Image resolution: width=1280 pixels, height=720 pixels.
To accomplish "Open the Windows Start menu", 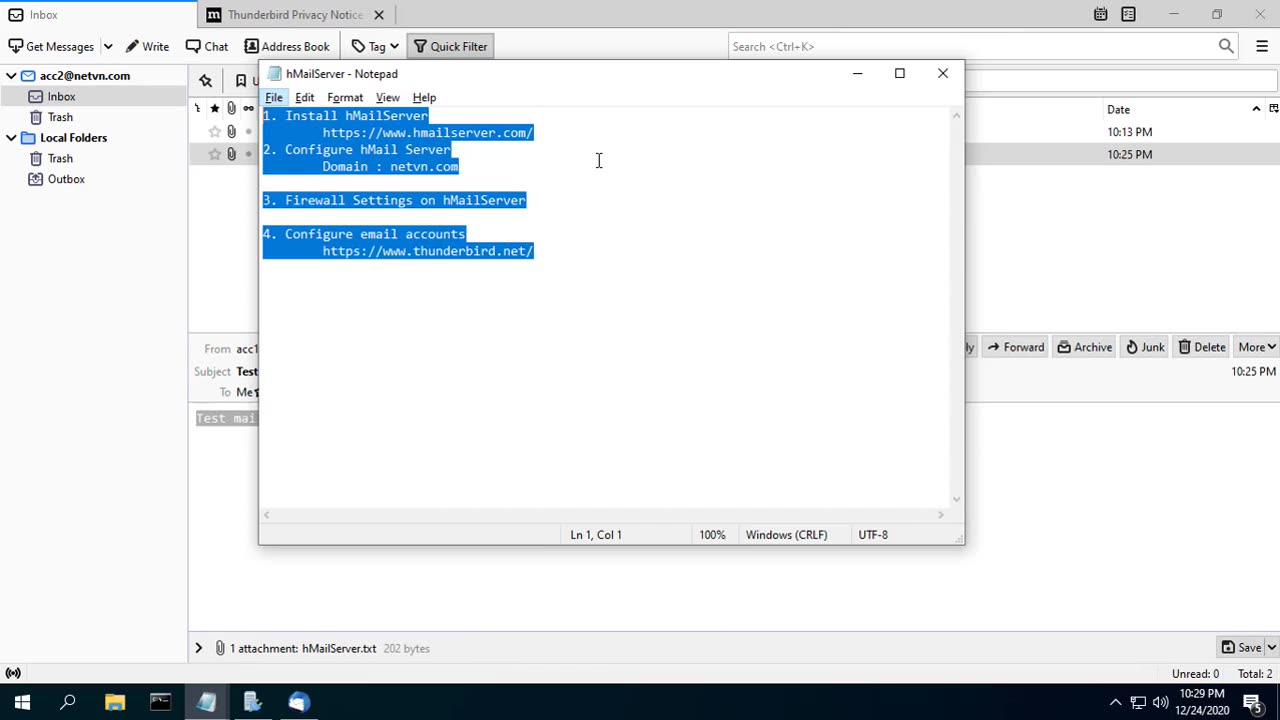I will (22, 702).
